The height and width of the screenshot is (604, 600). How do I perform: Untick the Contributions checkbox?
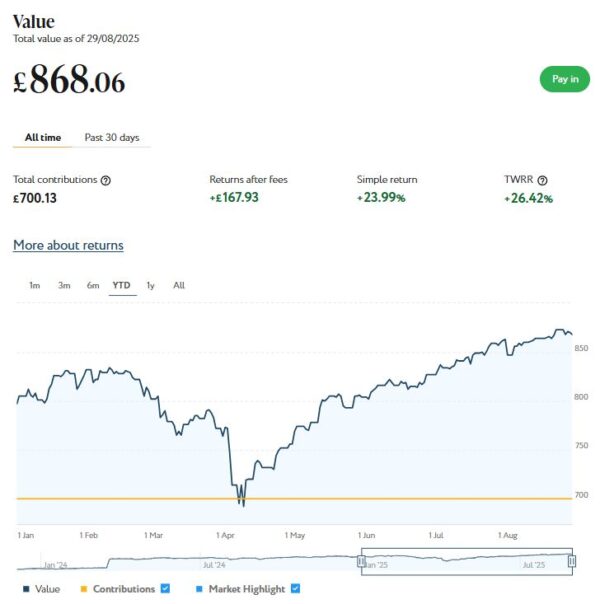click(166, 589)
